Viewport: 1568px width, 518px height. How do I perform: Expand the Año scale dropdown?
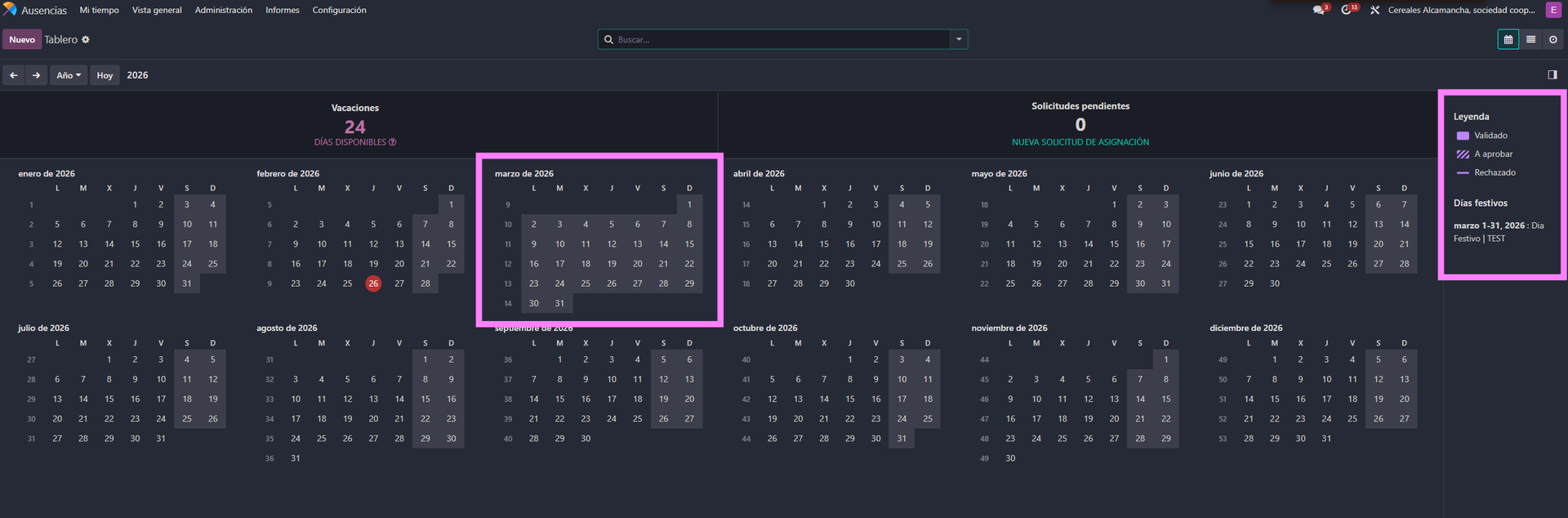click(69, 75)
